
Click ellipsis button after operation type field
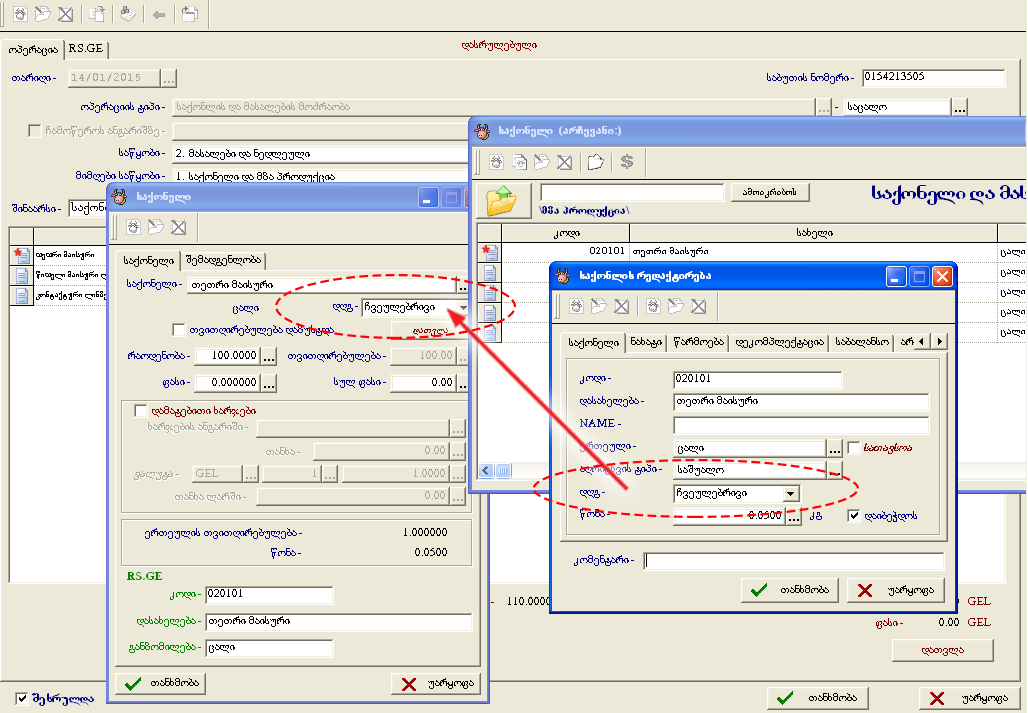823,107
